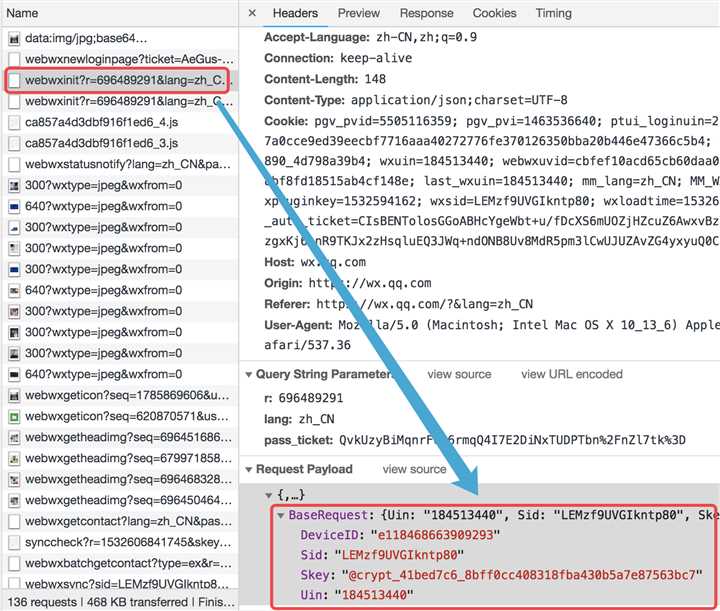Collapse the Query String Parameters section

249,375
